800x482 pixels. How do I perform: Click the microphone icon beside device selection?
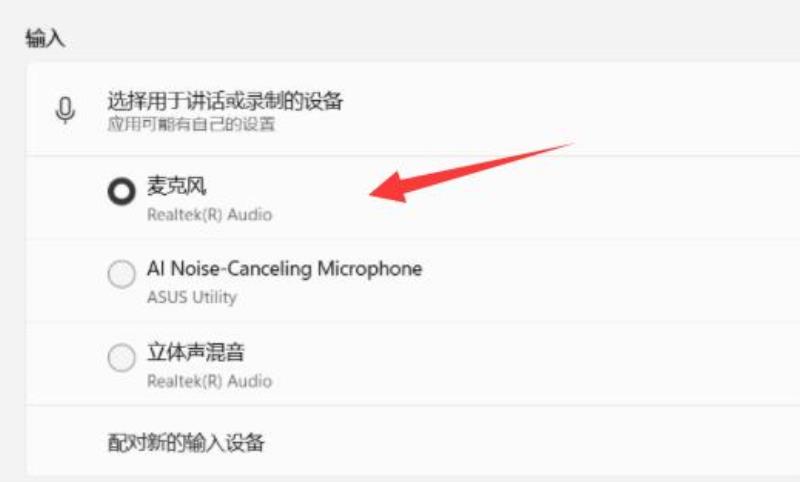point(65,110)
